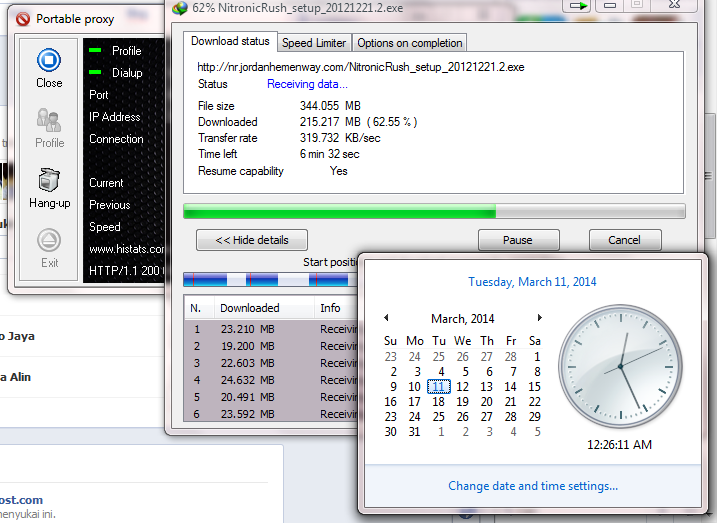Click HTTP/1.1 200 line in proxy panel
The height and width of the screenshot is (523, 717).
(127, 271)
